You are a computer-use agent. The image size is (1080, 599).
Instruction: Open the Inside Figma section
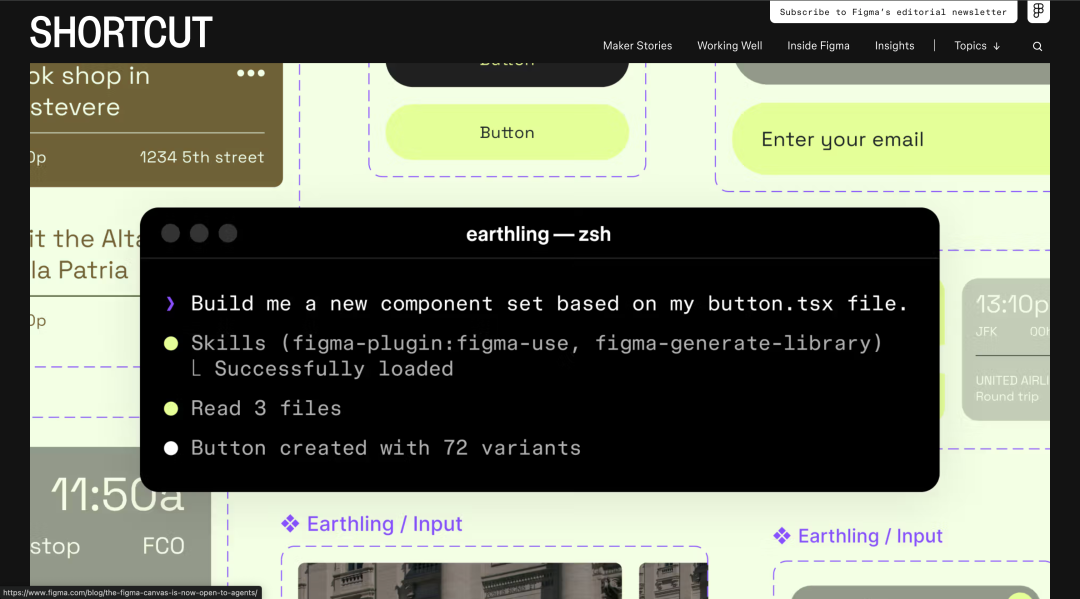click(x=818, y=45)
